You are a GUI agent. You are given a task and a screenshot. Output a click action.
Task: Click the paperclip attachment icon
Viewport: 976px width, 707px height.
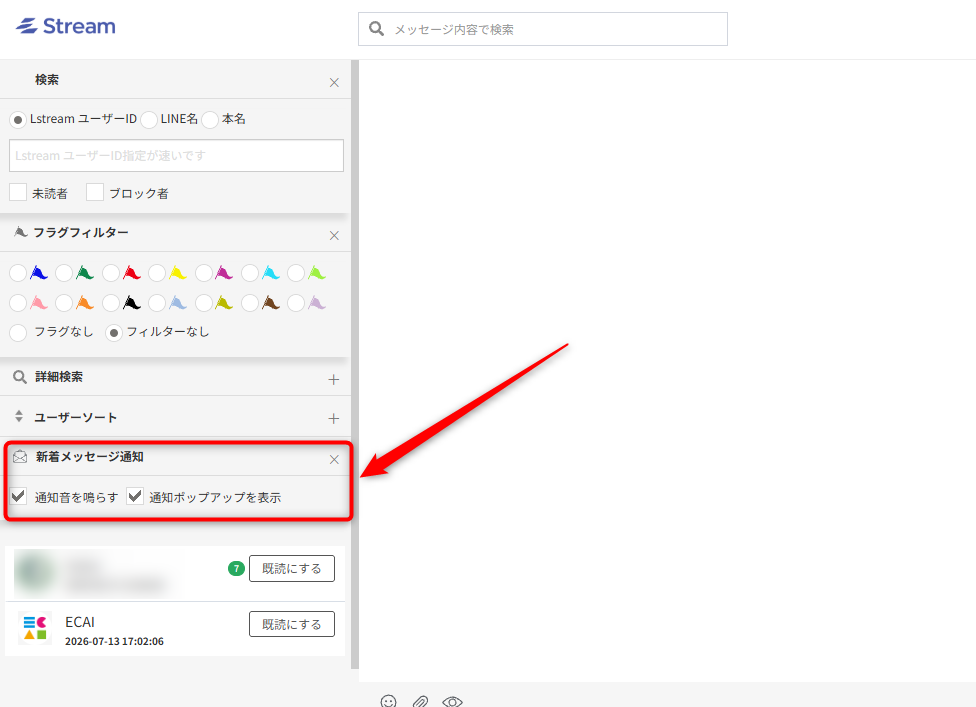[x=420, y=701]
